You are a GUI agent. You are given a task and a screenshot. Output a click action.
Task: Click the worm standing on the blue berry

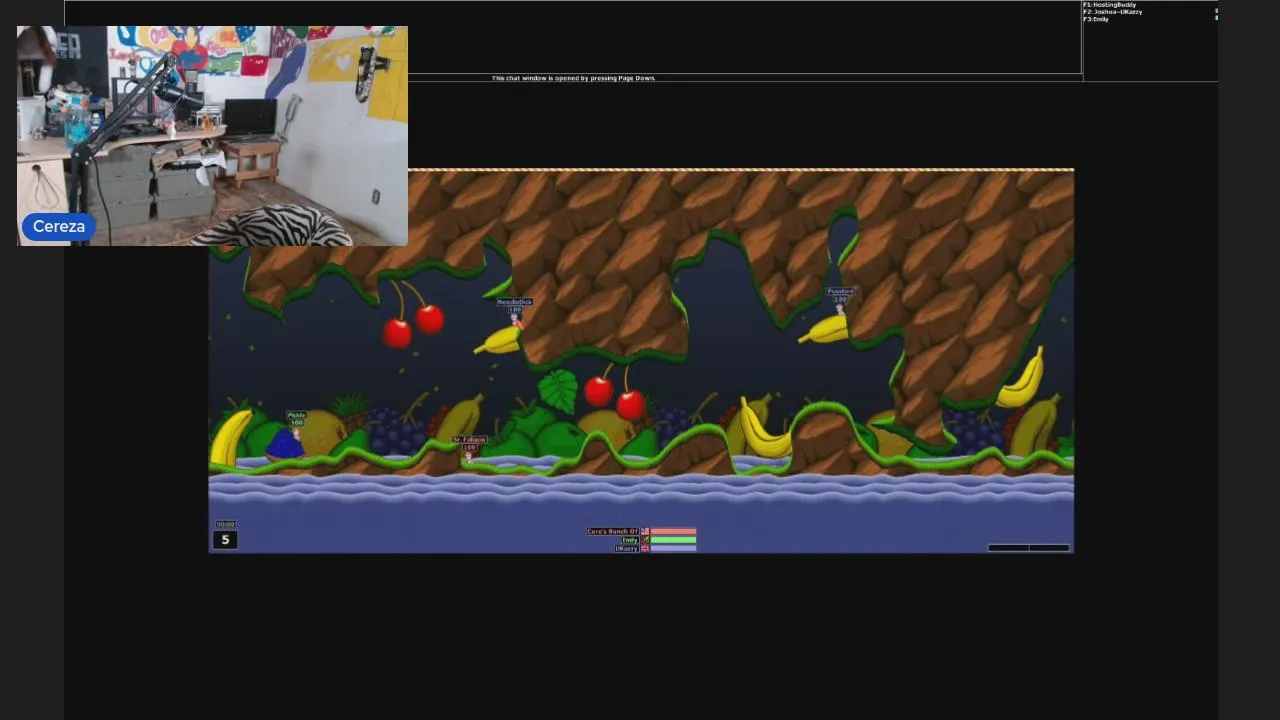point(297,433)
